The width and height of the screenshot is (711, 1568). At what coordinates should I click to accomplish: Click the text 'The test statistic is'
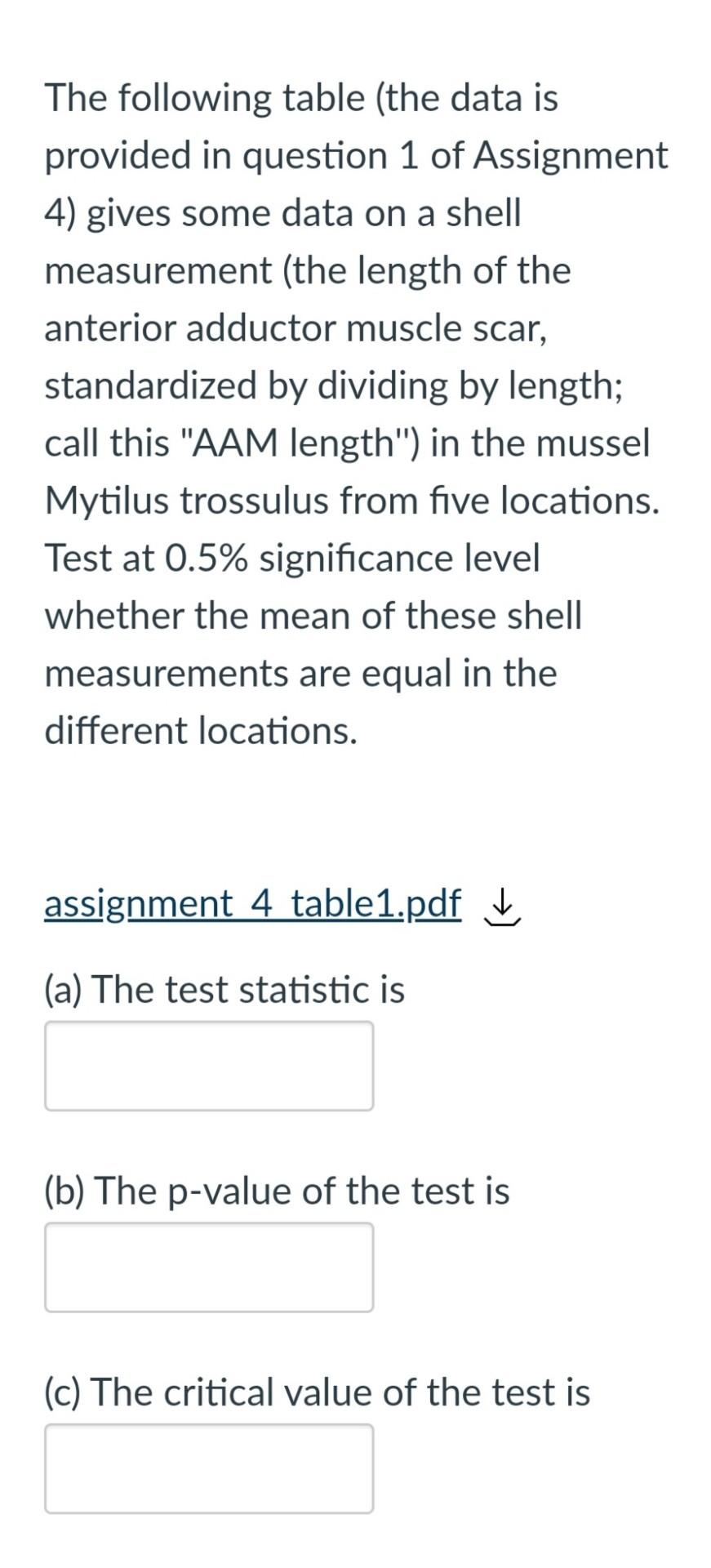(224, 989)
